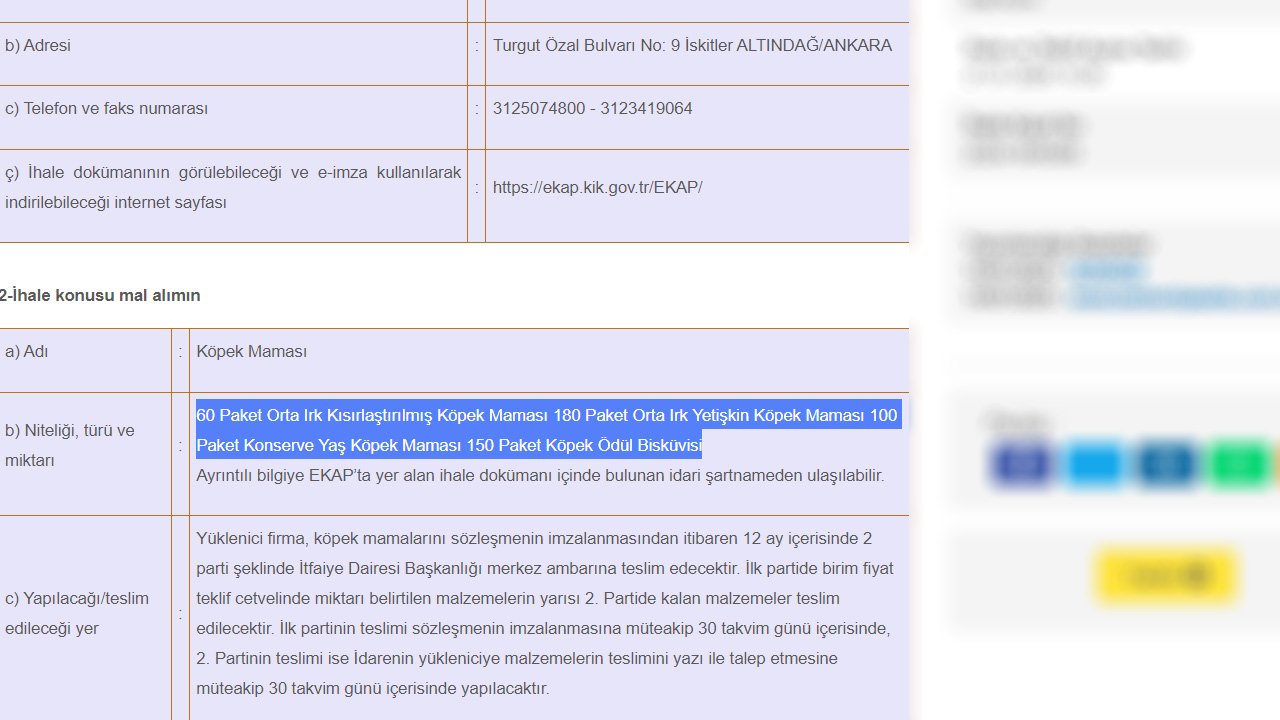The width and height of the screenshot is (1280, 720).
Task: Click the line 'Ayrıntılı bilgiye EKAP'ta yer alan'
Action: coord(540,475)
